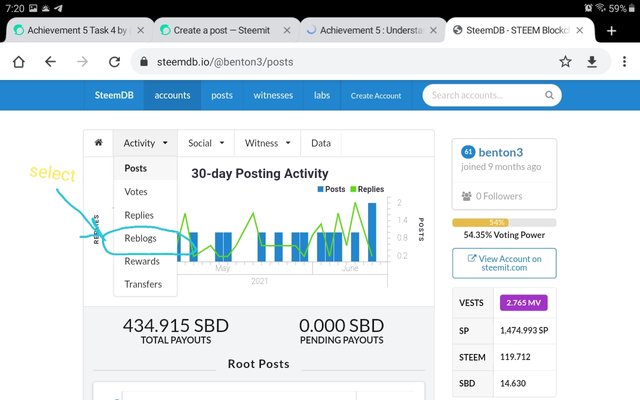Open the browser three-dot menu
The height and width of the screenshot is (400, 640).
click(x=624, y=62)
